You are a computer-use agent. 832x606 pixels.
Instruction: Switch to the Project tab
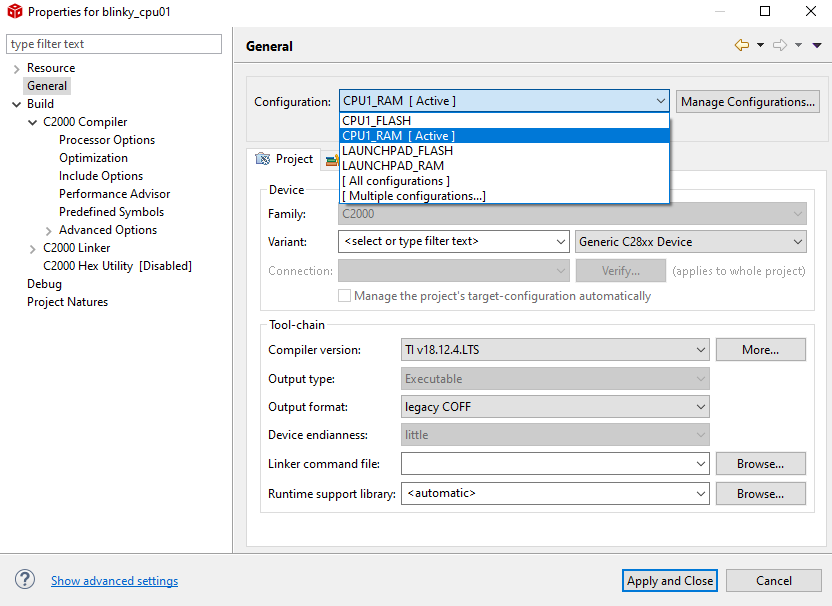(x=285, y=159)
